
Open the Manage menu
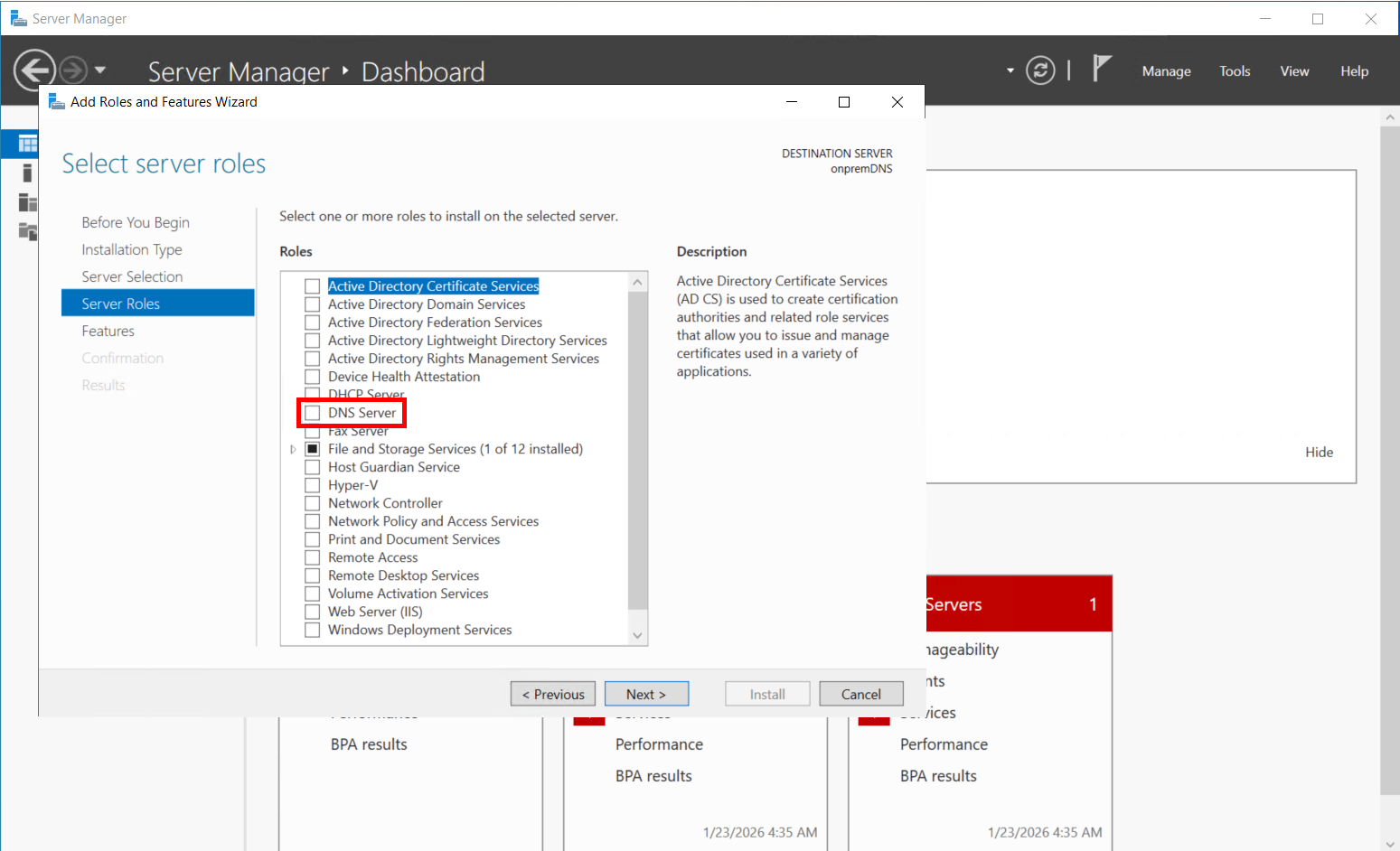point(1166,71)
